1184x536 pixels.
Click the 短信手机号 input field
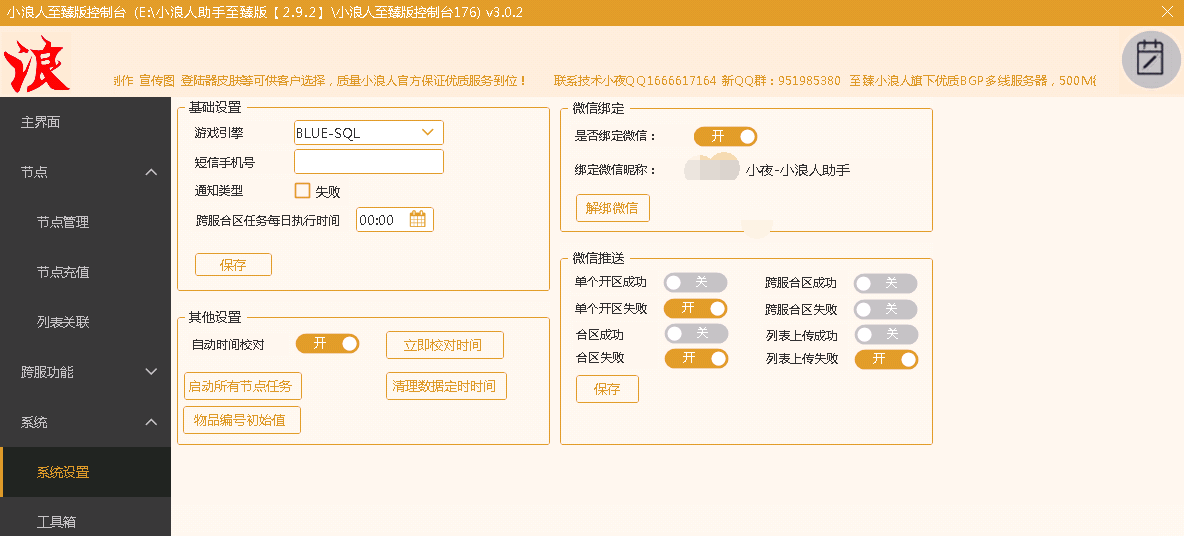[368, 162]
